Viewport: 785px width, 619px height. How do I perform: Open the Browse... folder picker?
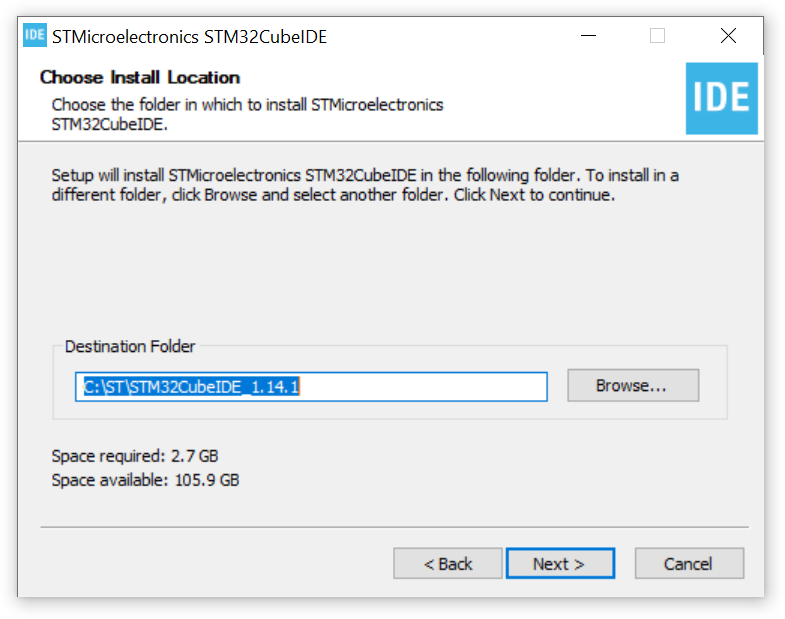[633, 385]
